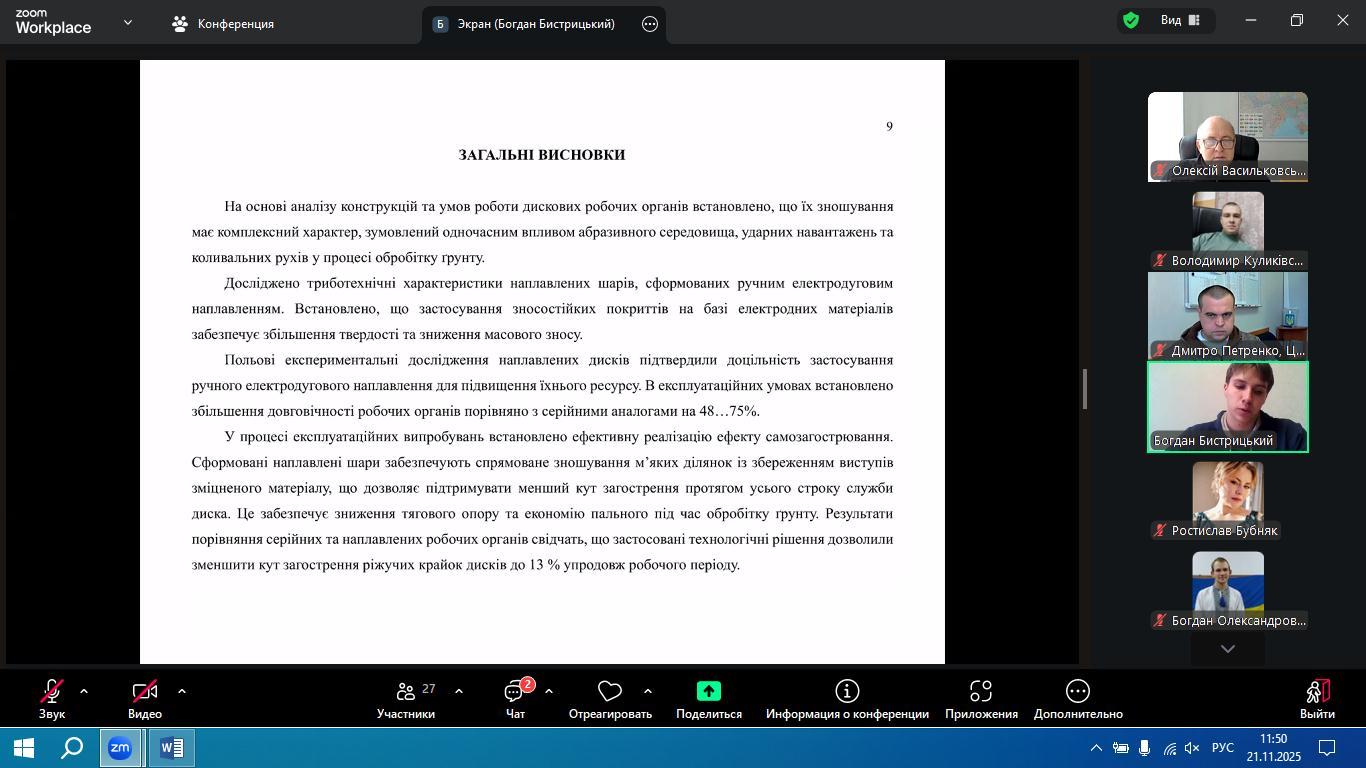Click the Вид view layout button
The image size is (1366, 768).
[x=1180, y=20]
